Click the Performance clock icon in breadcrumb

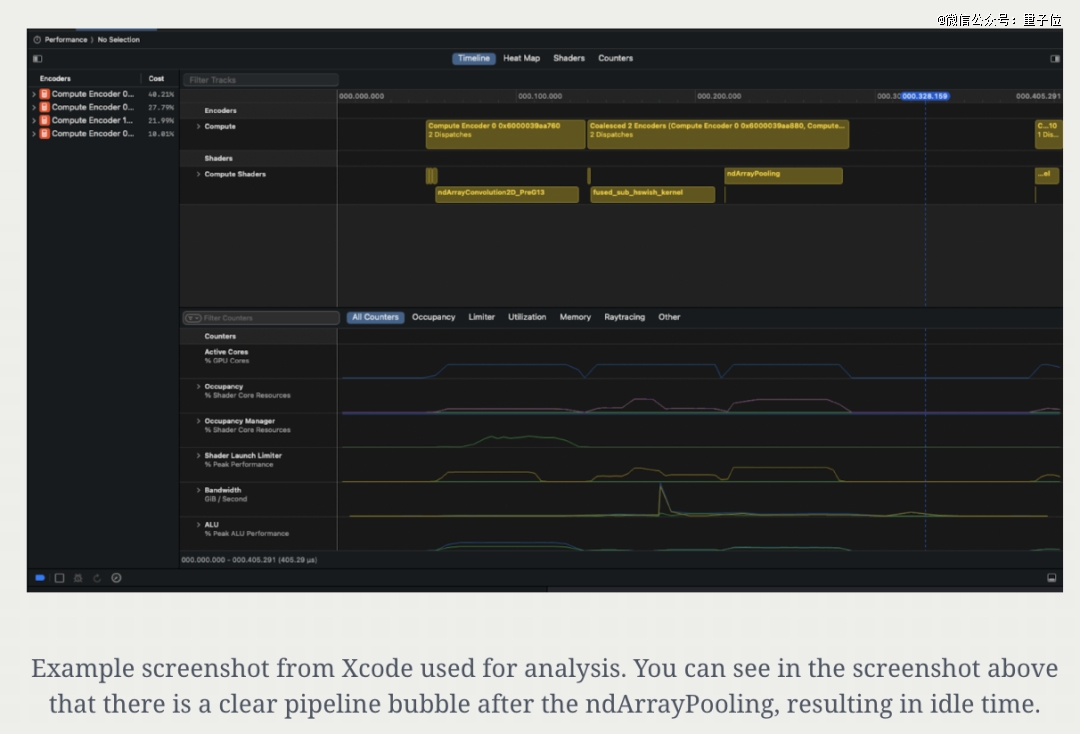click(37, 40)
